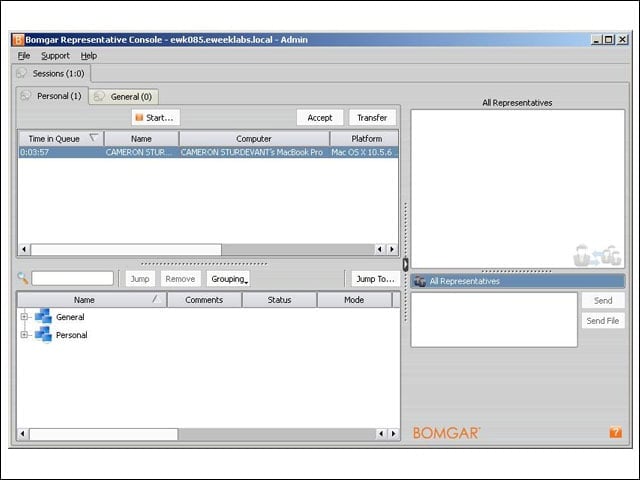The width and height of the screenshot is (640, 480).
Task: Switch to the Sessions (1:0) tab
Action: coord(51,73)
